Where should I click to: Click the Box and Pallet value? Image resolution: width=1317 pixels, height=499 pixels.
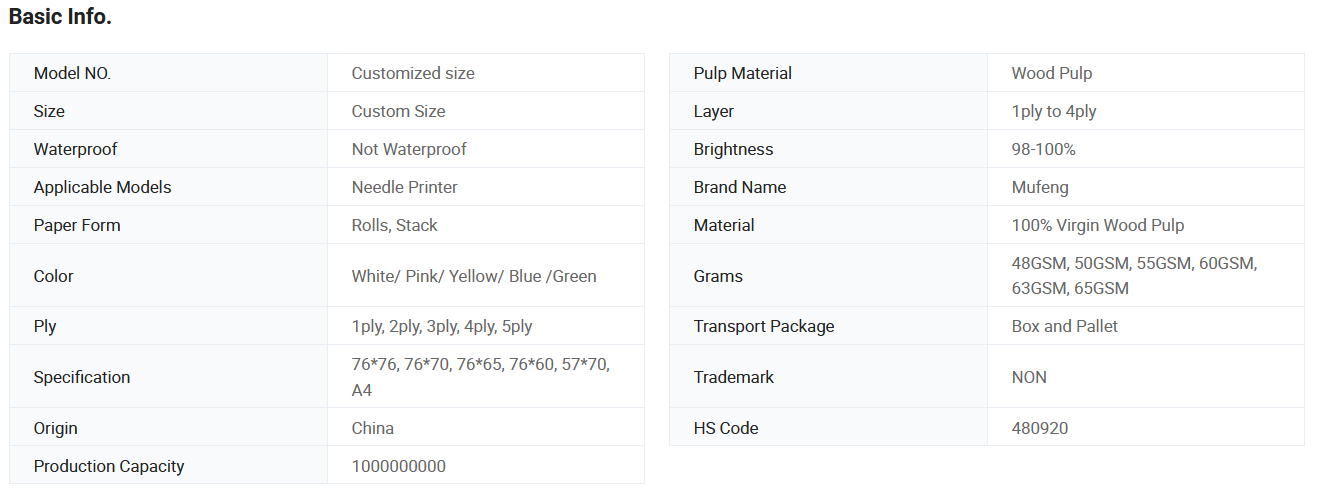click(1064, 326)
